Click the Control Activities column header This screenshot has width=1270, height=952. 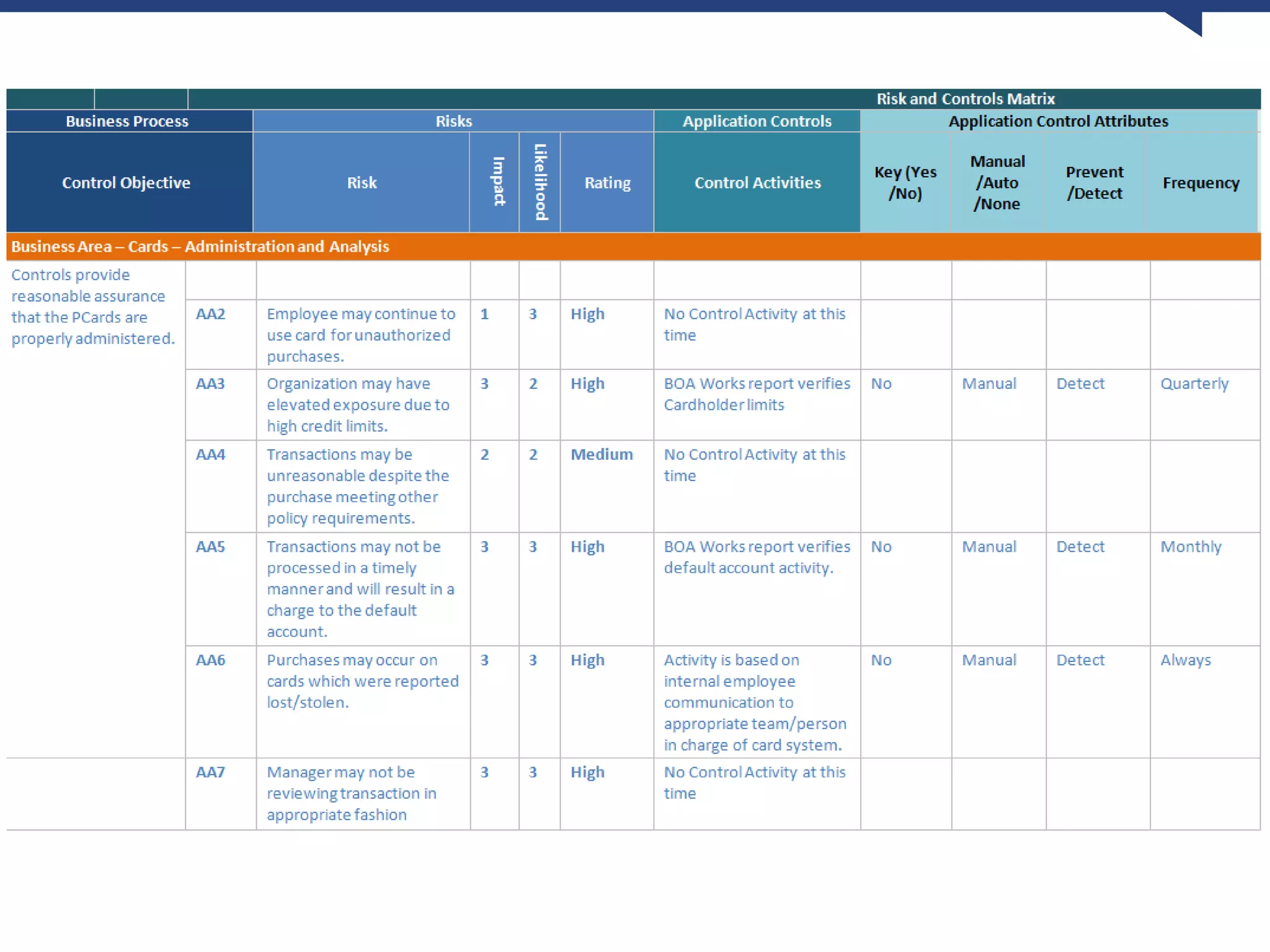click(x=757, y=183)
